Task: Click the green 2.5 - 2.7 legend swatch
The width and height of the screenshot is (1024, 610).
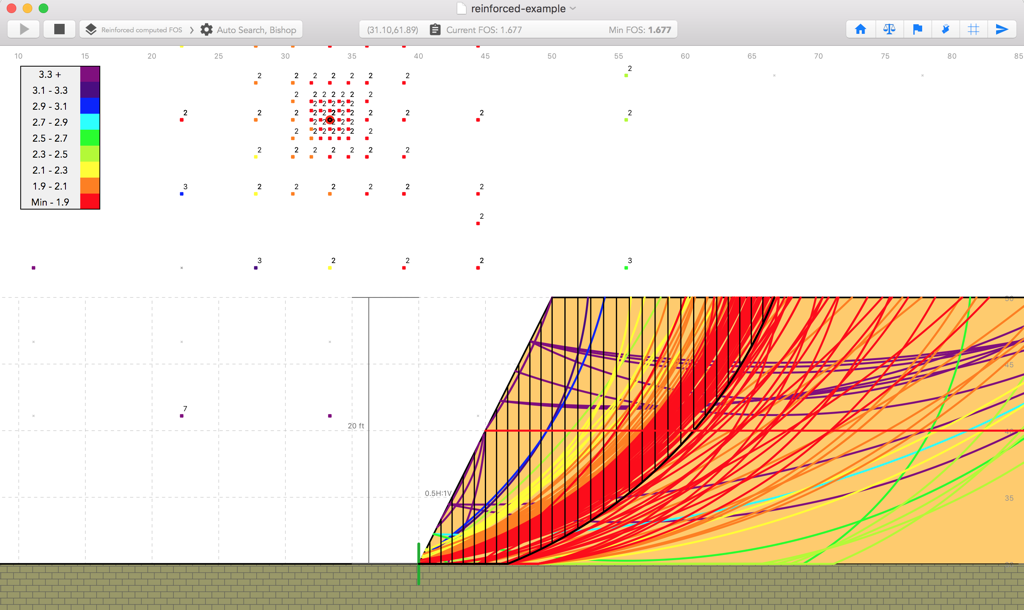Action: [x=89, y=138]
